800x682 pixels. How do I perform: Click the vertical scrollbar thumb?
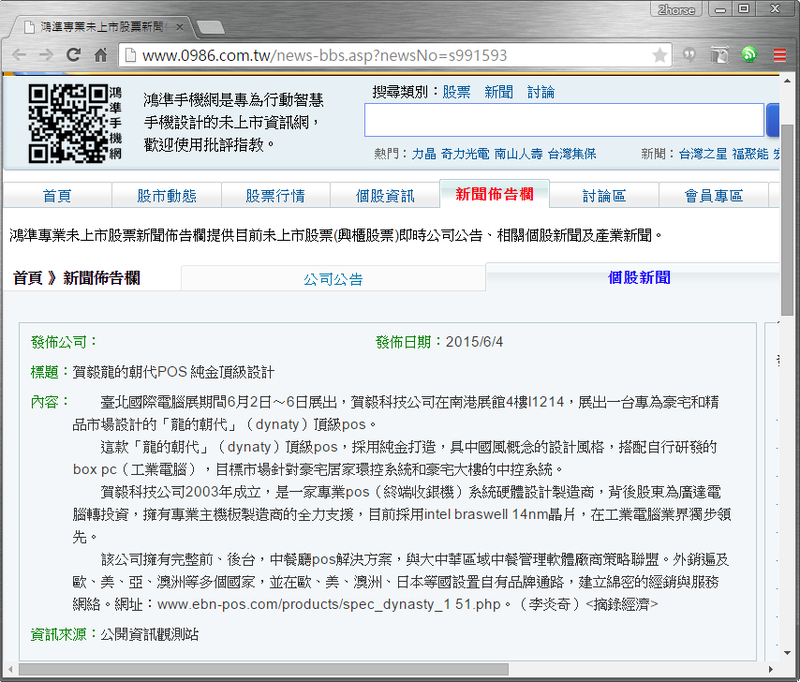pyautogui.click(x=787, y=219)
